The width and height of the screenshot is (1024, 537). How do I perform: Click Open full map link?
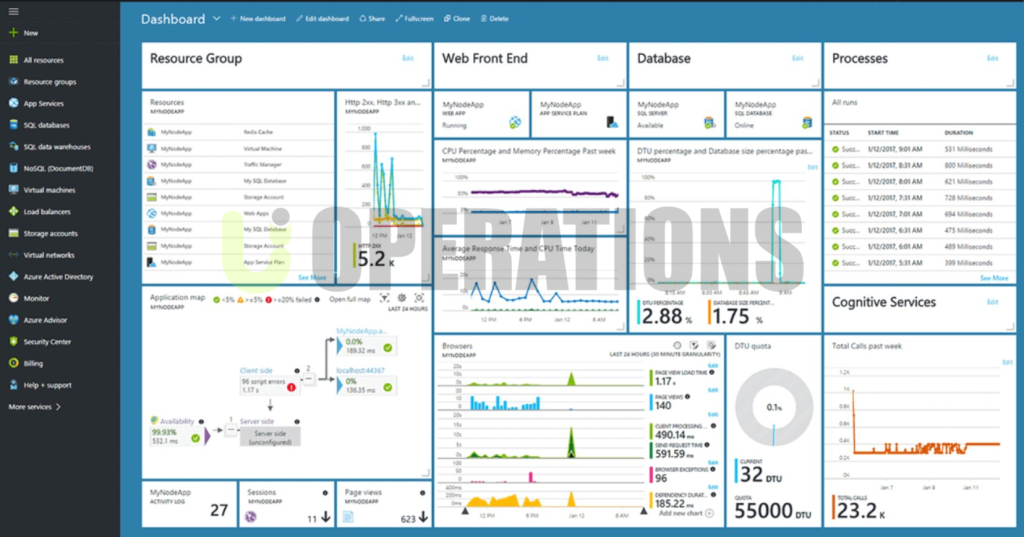pyautogui.click(x=349, y=299)
